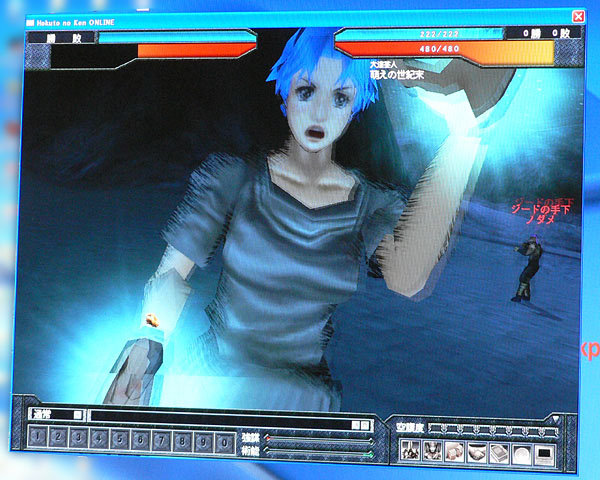Select hotkey slot 1 in skill bar

pos(38,436)
